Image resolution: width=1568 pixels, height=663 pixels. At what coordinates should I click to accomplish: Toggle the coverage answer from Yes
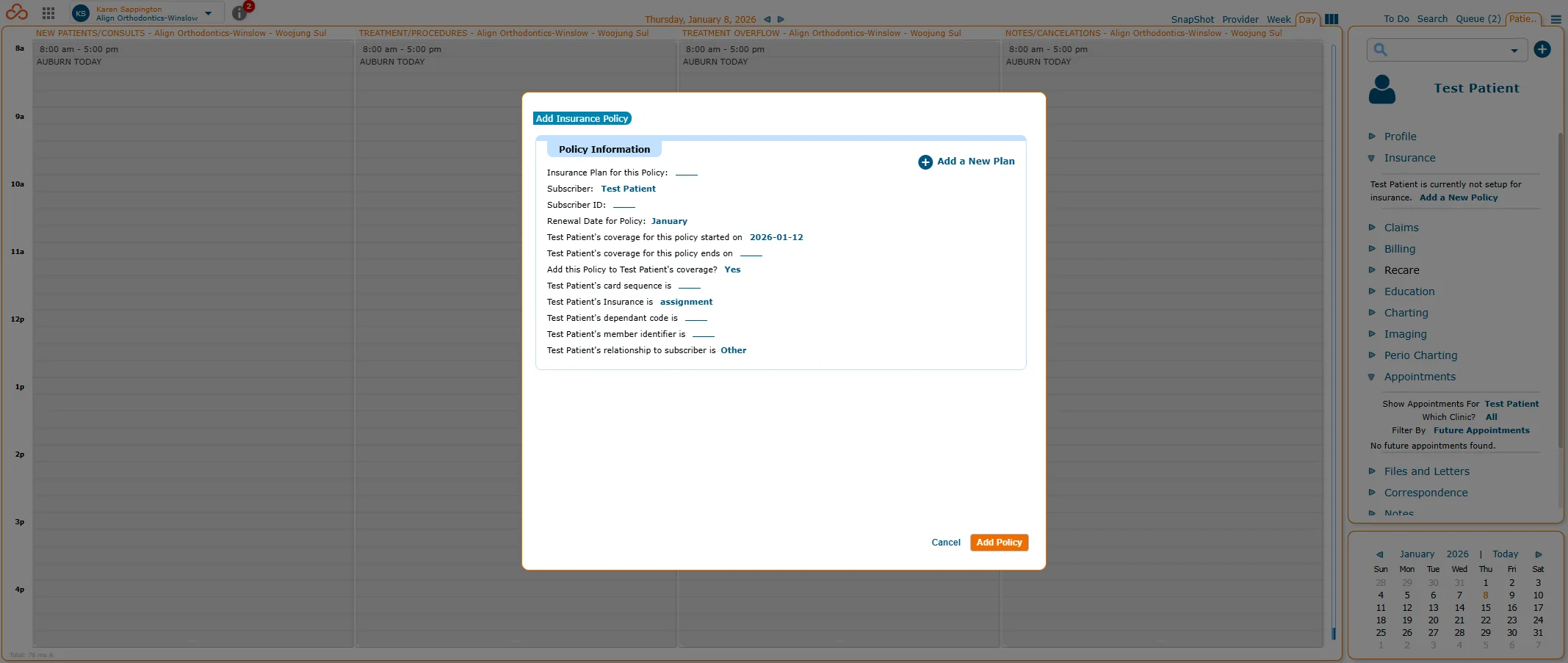731,269
